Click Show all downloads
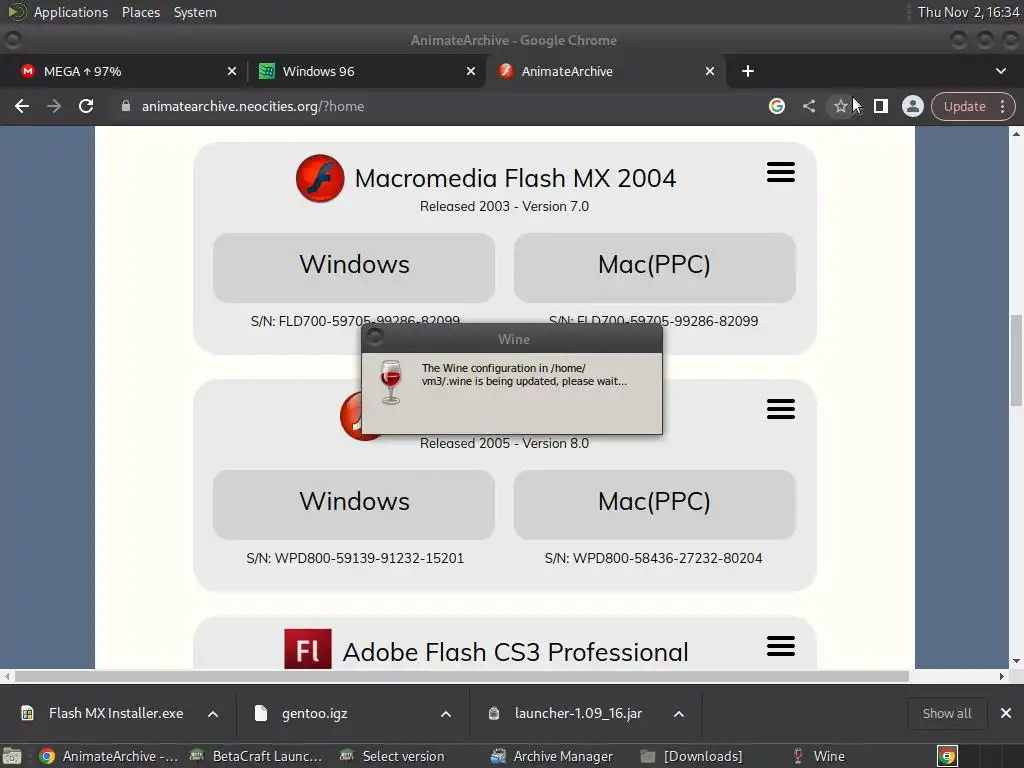Viewport: 1024px width, 768px height. tap(946, 713)
